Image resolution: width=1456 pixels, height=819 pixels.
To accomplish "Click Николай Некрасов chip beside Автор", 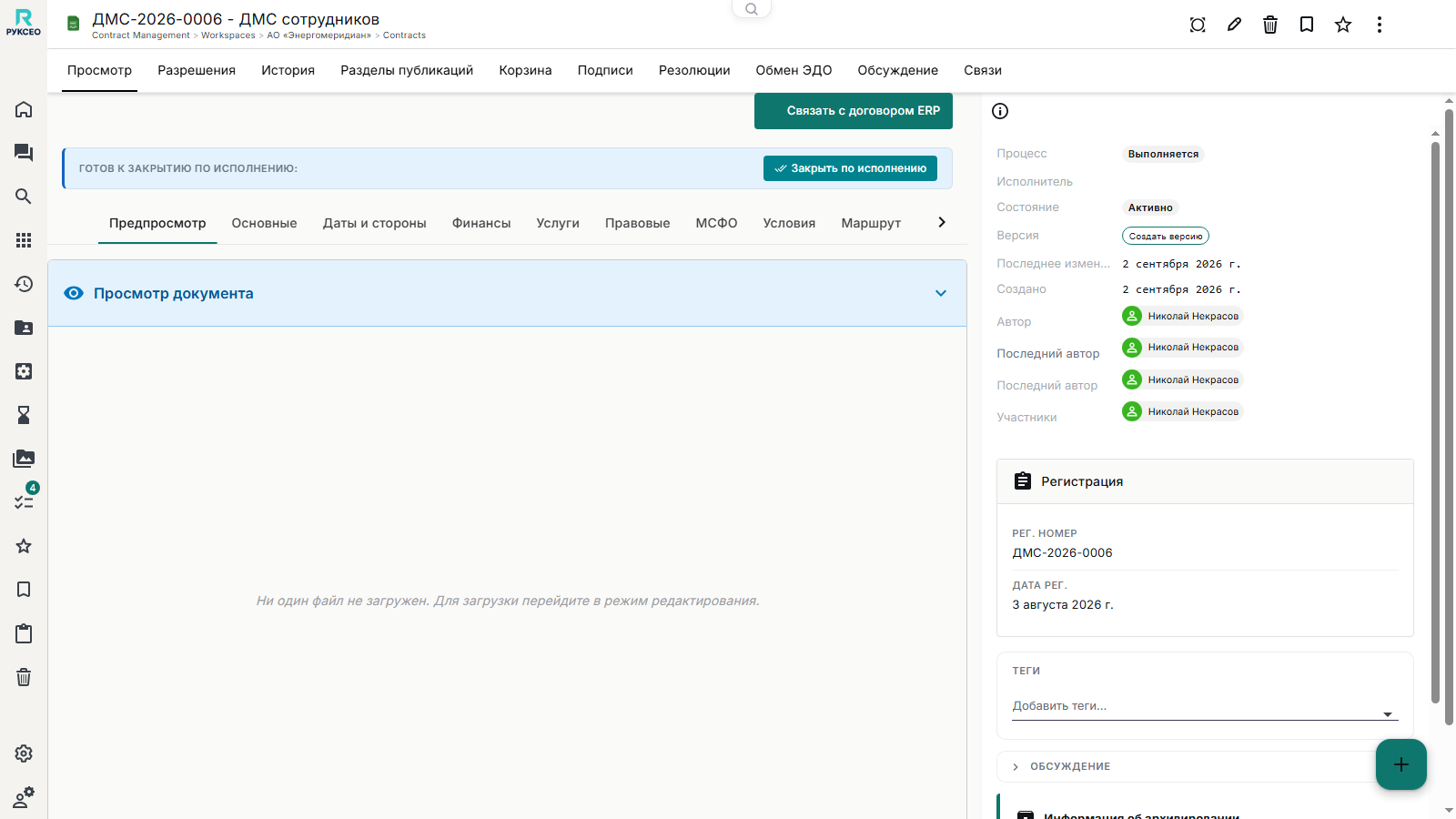I will (1182, 316).
